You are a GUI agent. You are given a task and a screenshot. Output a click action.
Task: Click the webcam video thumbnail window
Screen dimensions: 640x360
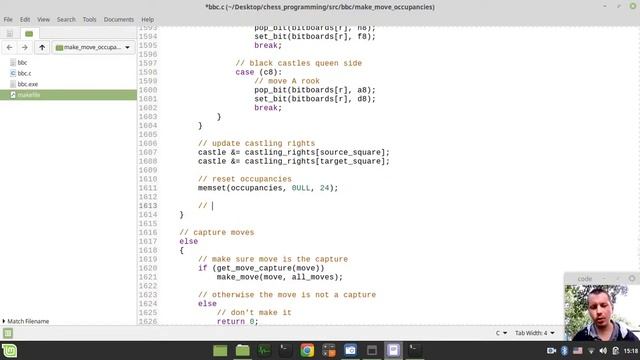tap(602, 313)
